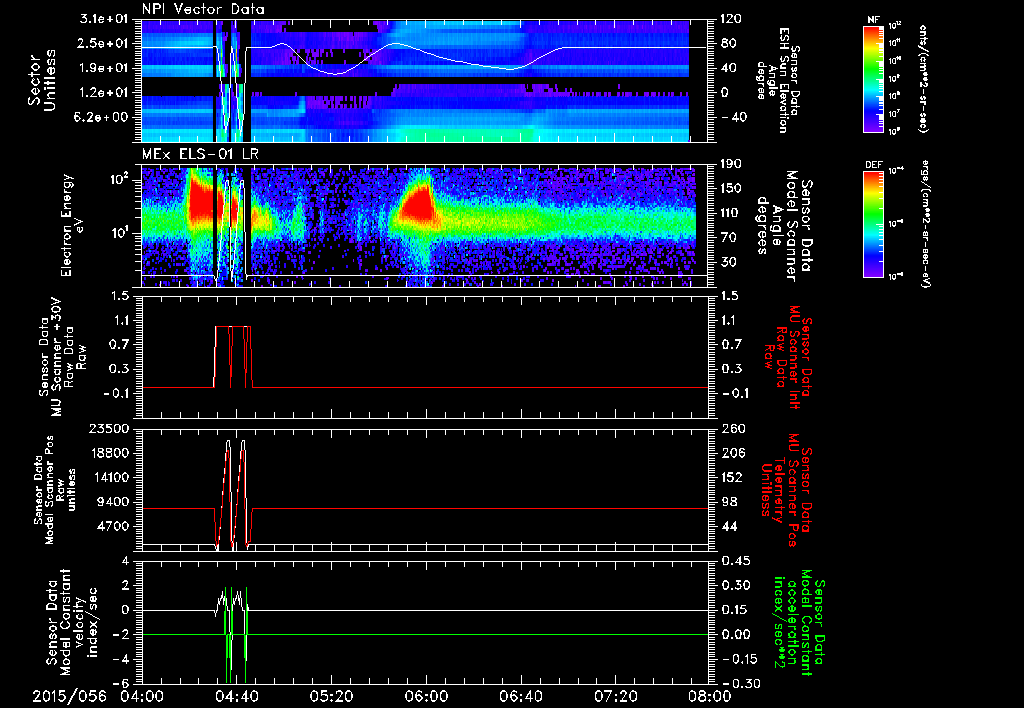
Task: Click the green acceleration baseline in bottom panel
Action: [477, 634]
